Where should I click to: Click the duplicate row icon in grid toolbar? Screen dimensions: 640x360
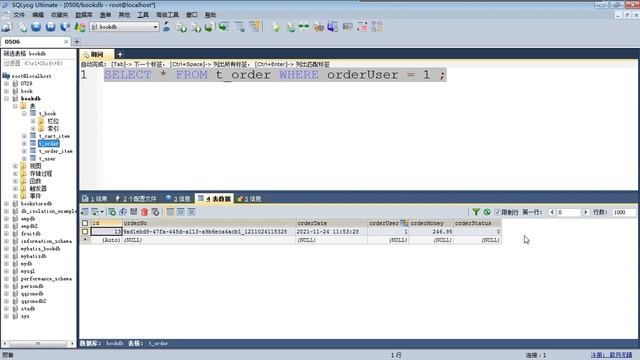123,212
